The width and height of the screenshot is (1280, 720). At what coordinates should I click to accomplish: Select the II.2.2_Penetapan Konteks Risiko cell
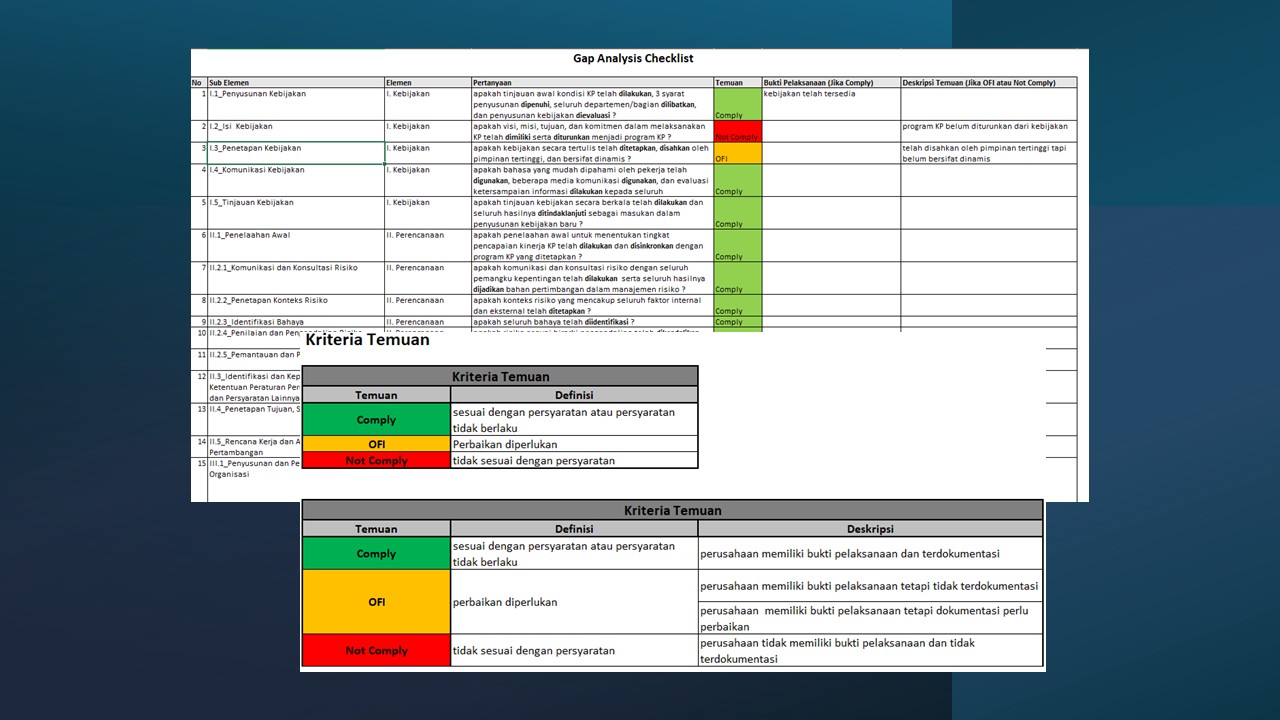pos(295,305)
